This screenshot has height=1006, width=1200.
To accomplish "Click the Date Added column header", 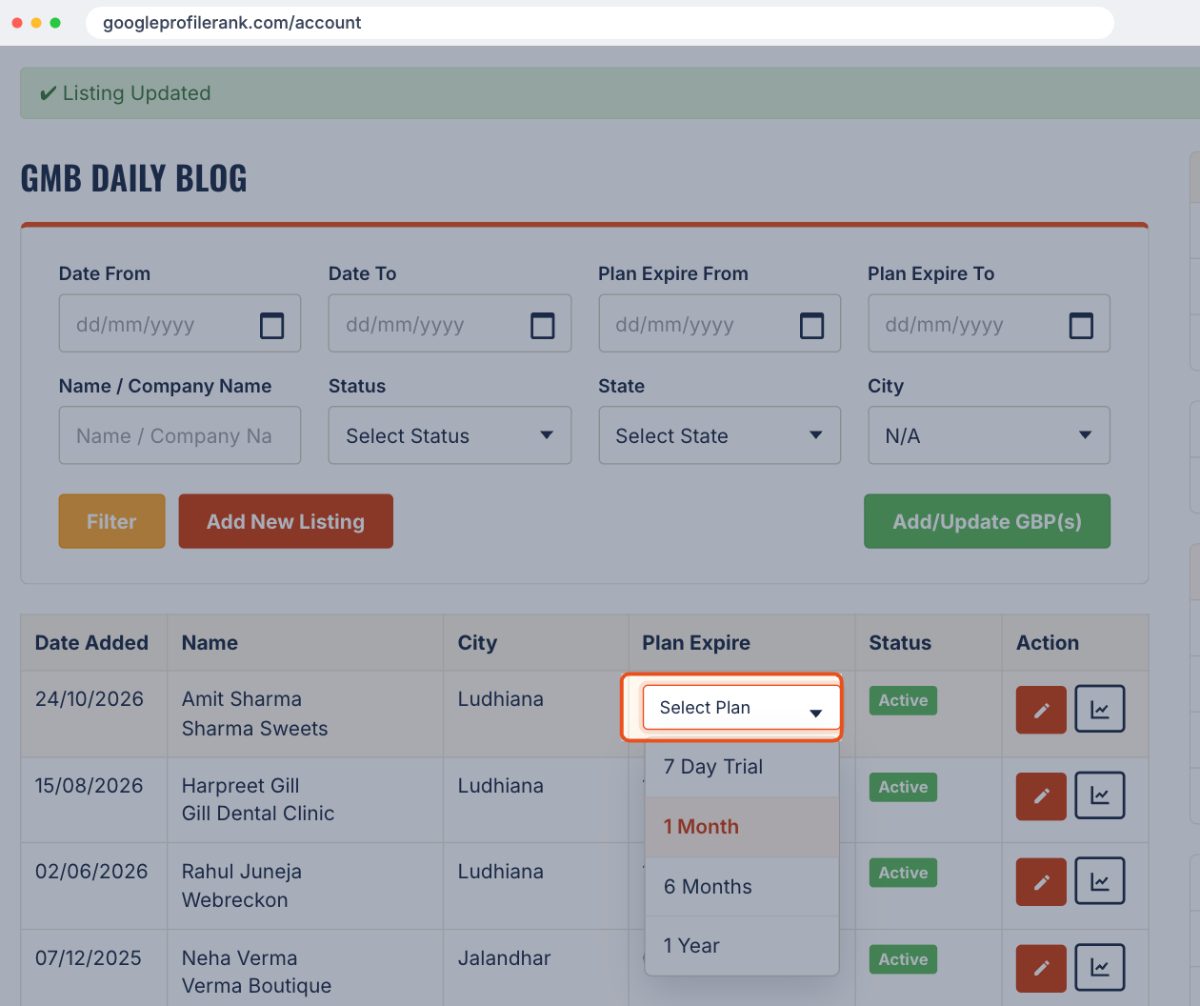I will [92, 643].
